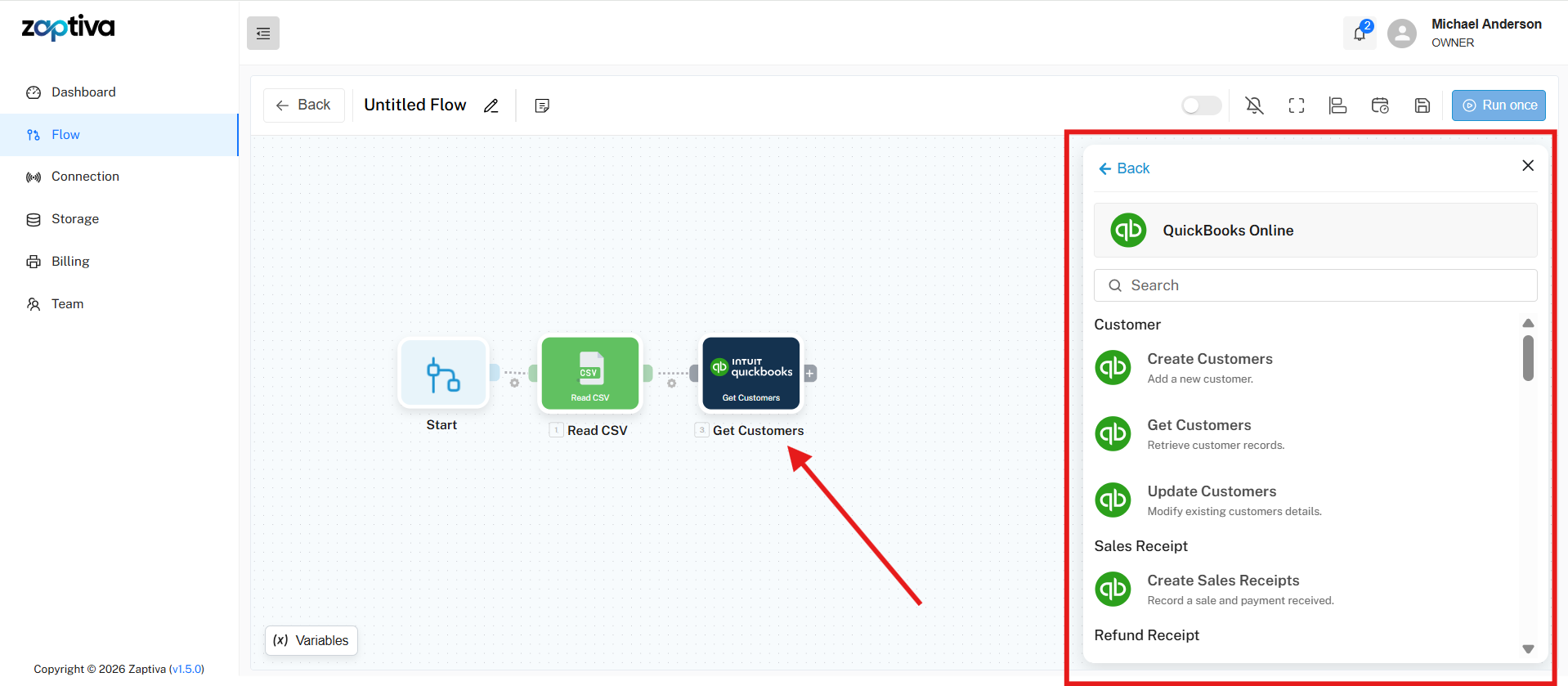
Task: Click the blue Back link in panel
Action: pyautogui.click(x=1124, y=168)
